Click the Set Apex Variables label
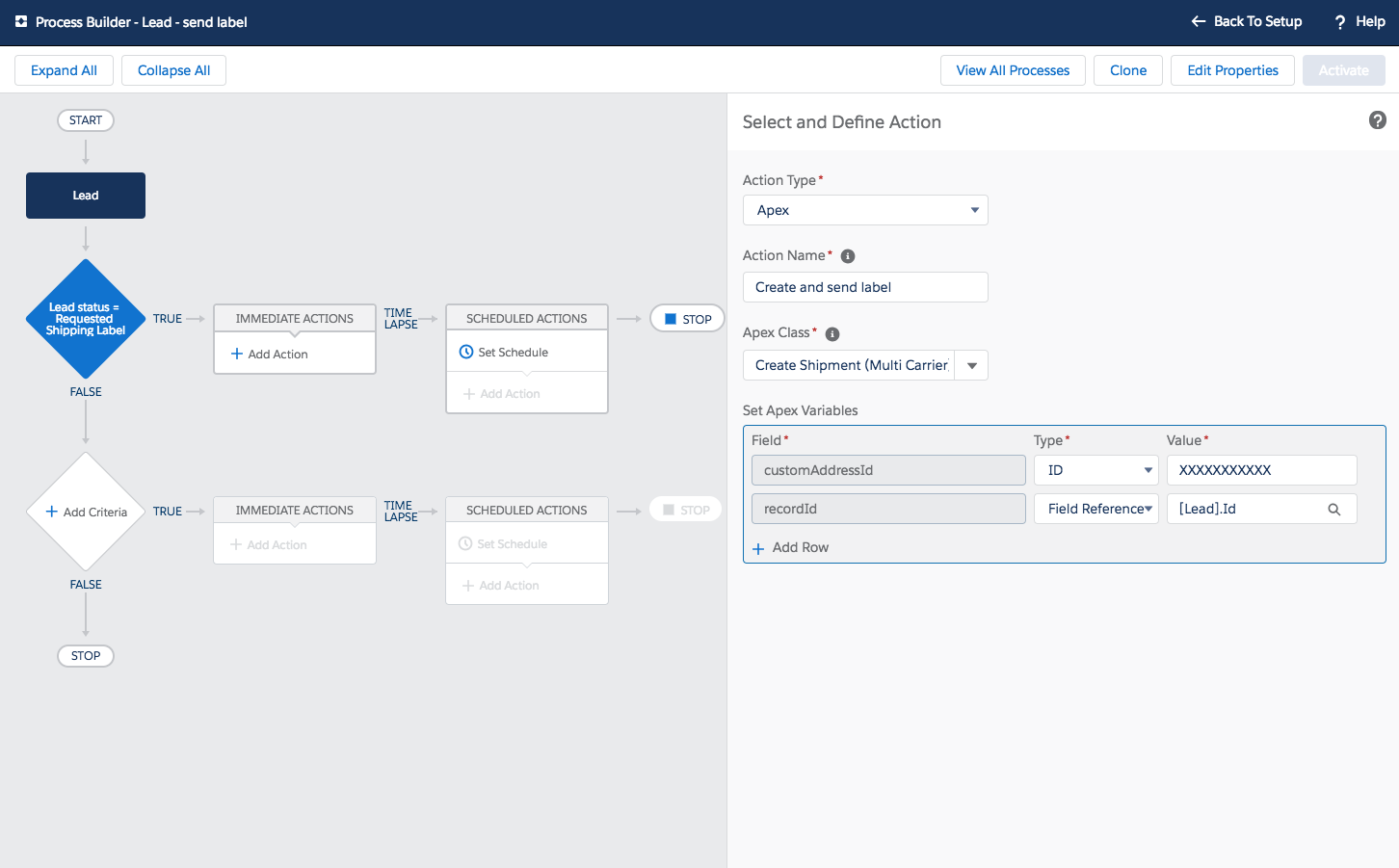This screenshot has height=868, width=1399. 800,410
